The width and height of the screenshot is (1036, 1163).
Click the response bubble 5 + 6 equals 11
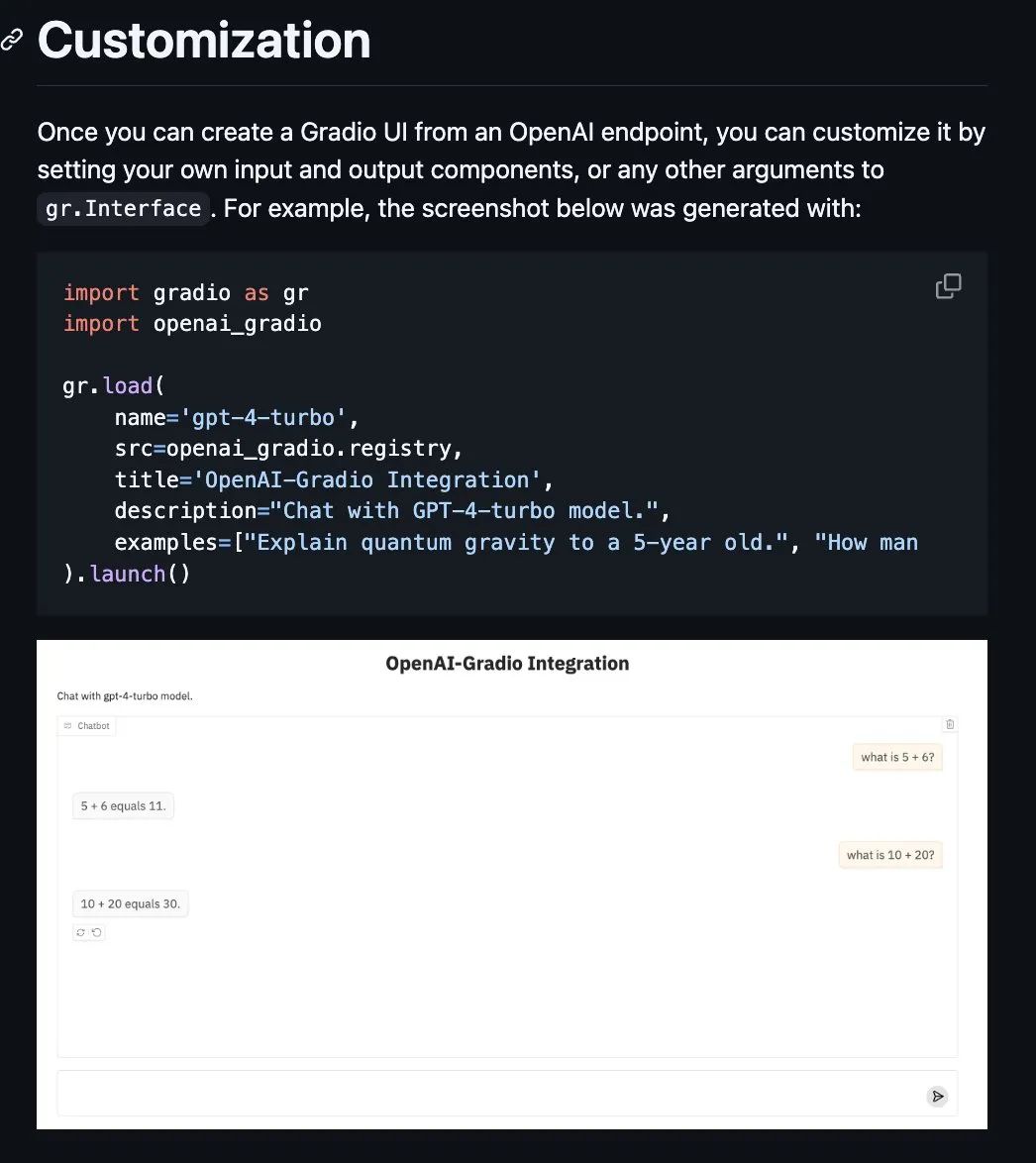(x=123, y=805)
